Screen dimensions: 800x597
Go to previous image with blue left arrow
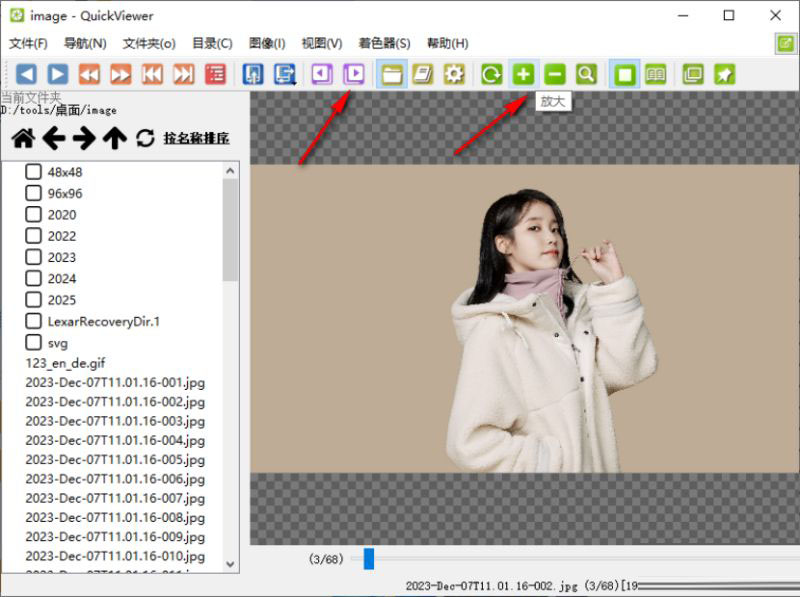click(x=27, y=74)
